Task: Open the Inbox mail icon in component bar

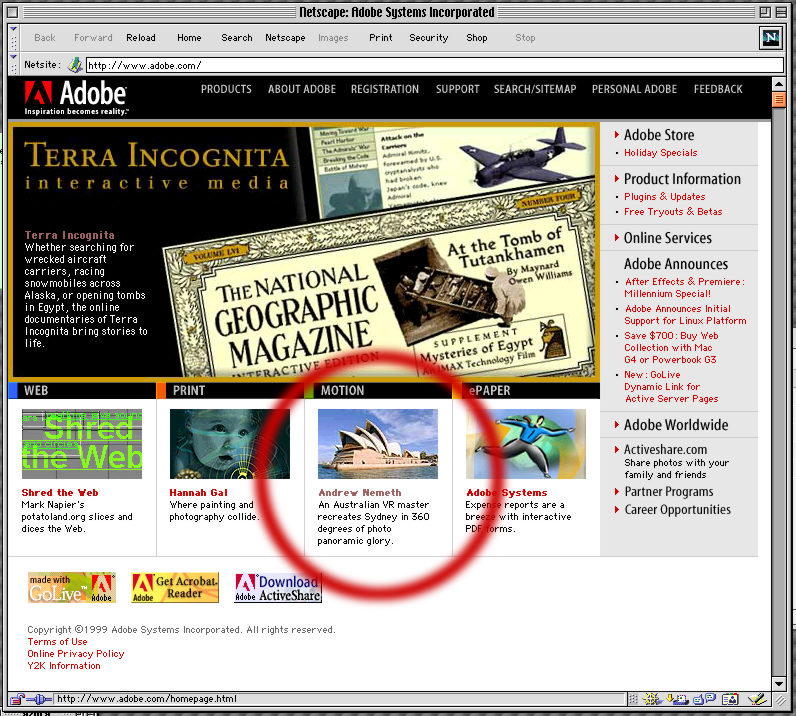Action: tap(677, 699)
